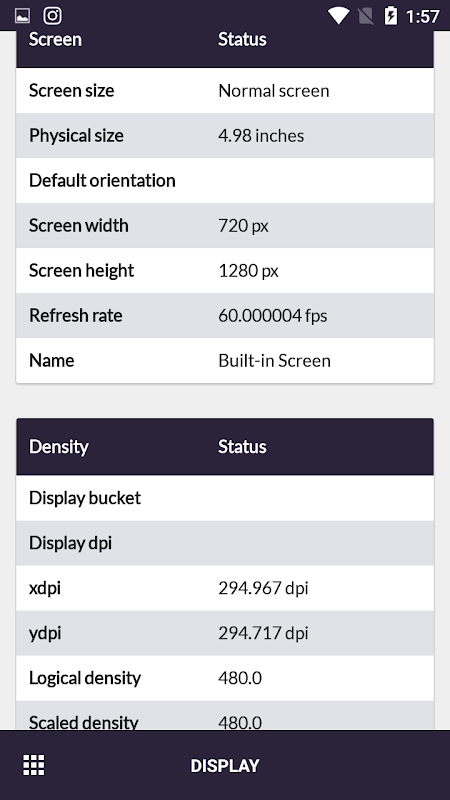Tap the xdpi 294.967 dpi row
Viewport: 450px width, 800px height.
click(225, 588)
